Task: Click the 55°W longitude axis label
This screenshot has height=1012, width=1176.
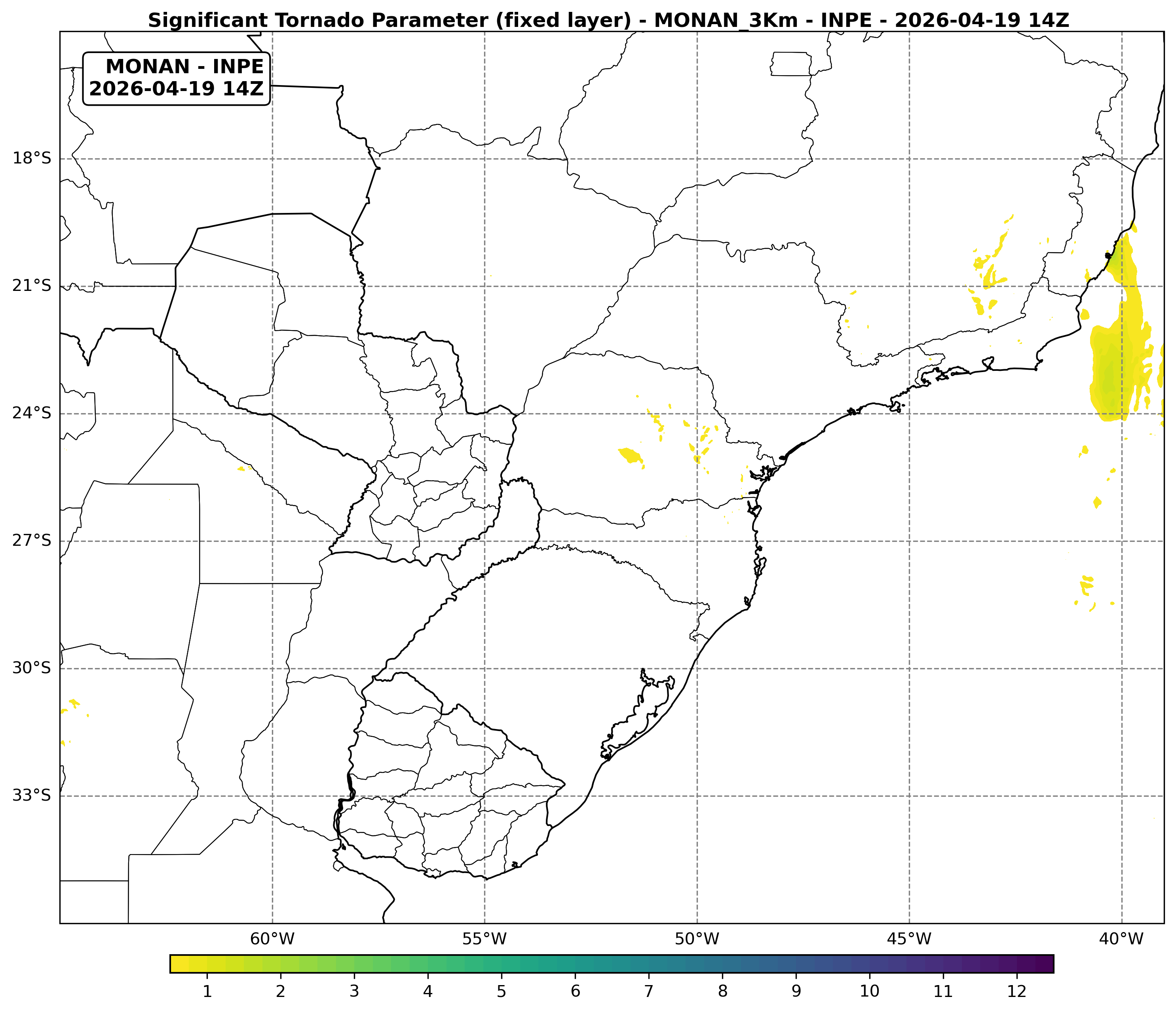Action: [484, 939]
